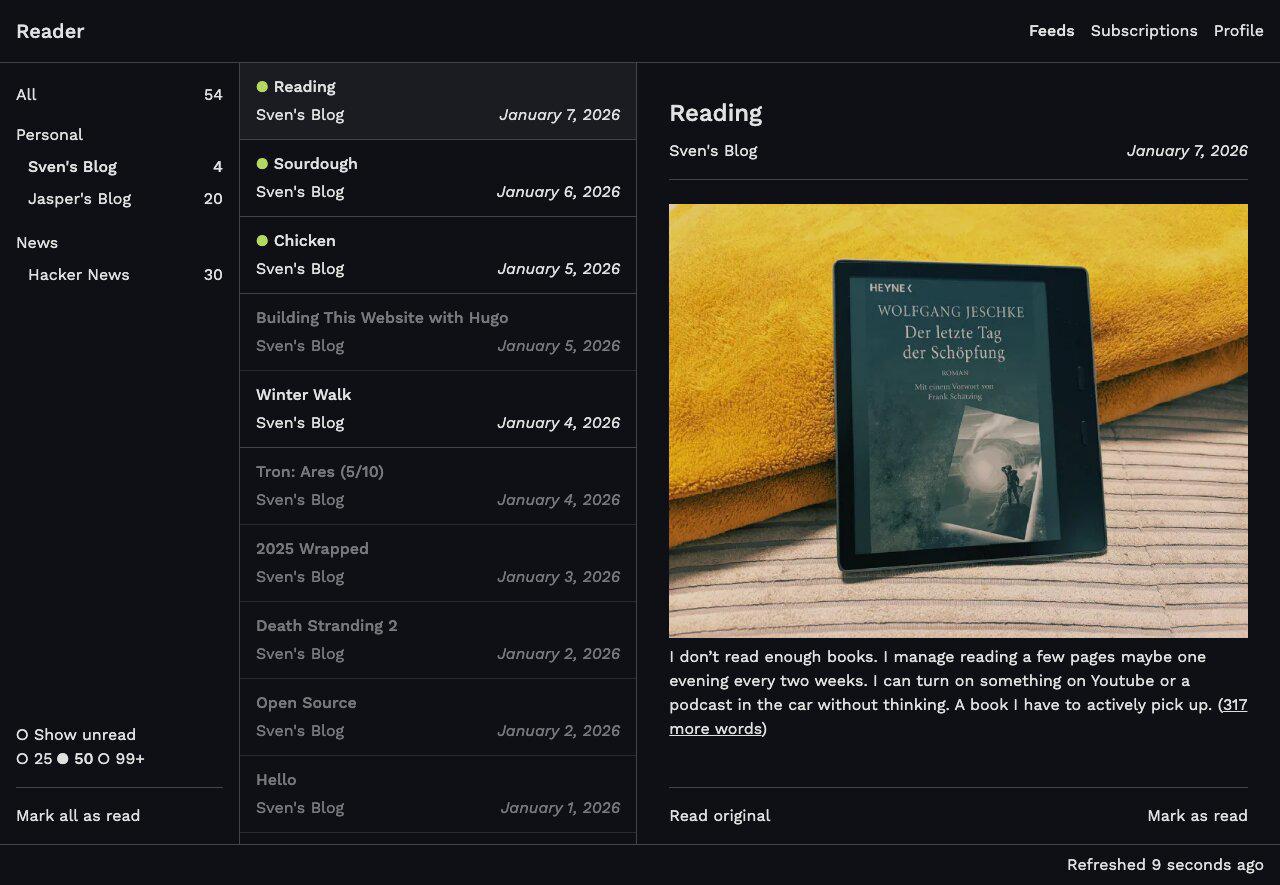
Task: Click Mark all as read
Action: coord(77,815)
